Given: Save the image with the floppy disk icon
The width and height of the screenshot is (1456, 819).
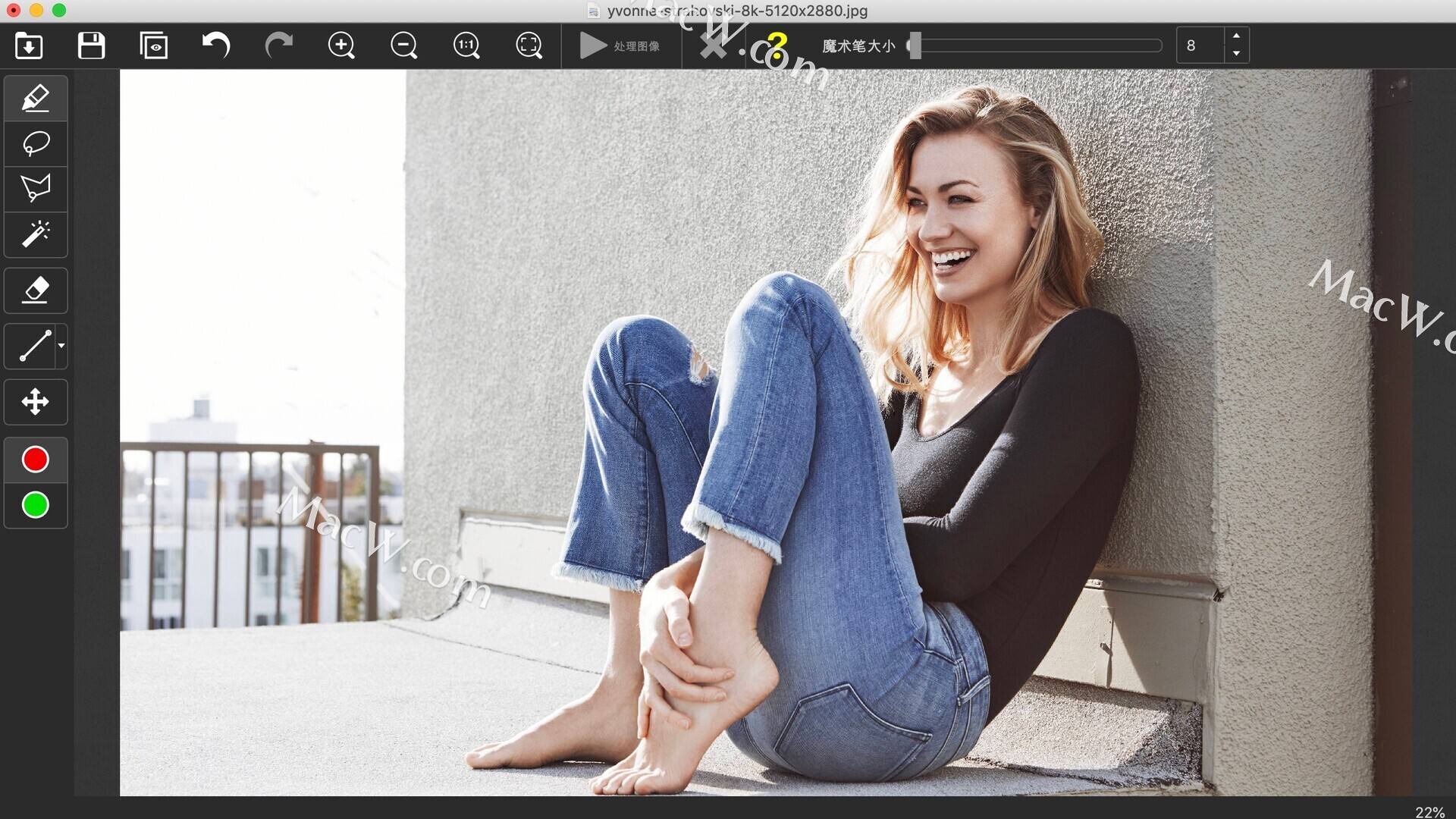Looking at the screenshot, I should click(91, 45).
